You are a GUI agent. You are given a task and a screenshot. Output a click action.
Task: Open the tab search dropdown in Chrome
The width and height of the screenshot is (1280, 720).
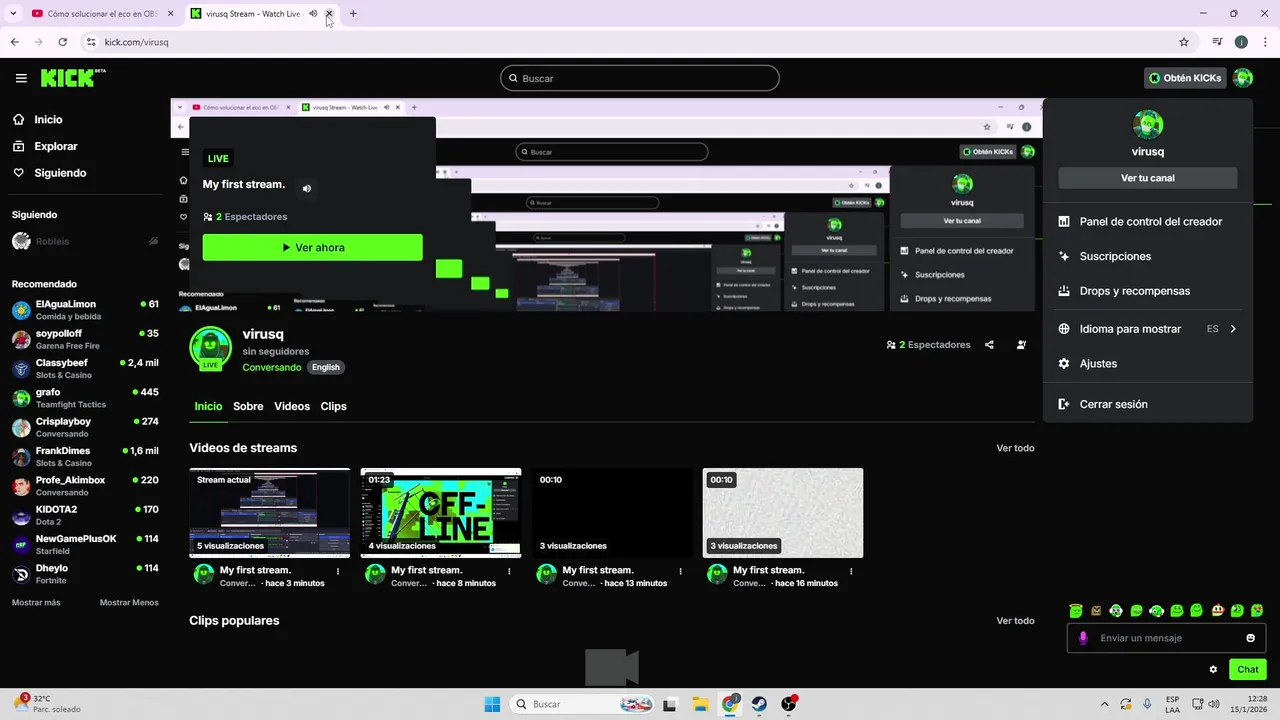[x=13, y=14]
